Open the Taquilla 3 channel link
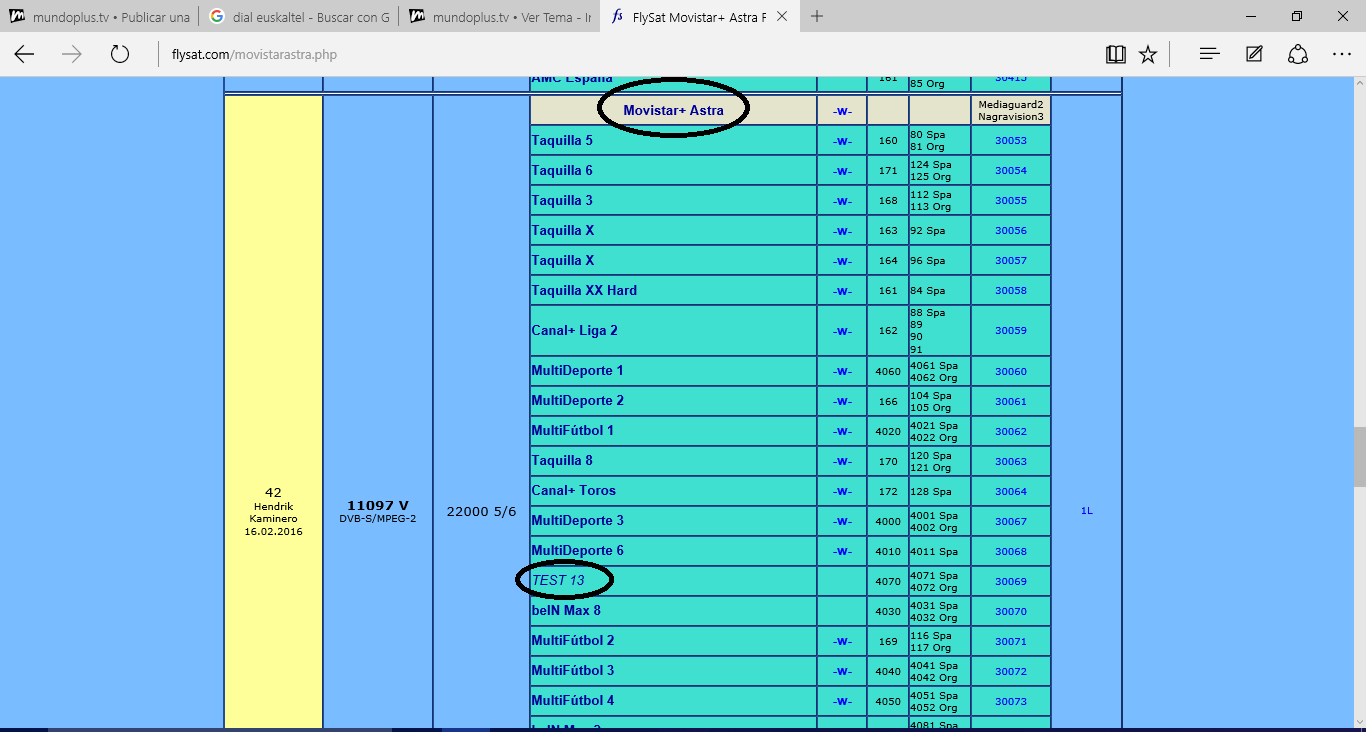The height and width of the screenshot is (732, 1366). pos(562,200)
